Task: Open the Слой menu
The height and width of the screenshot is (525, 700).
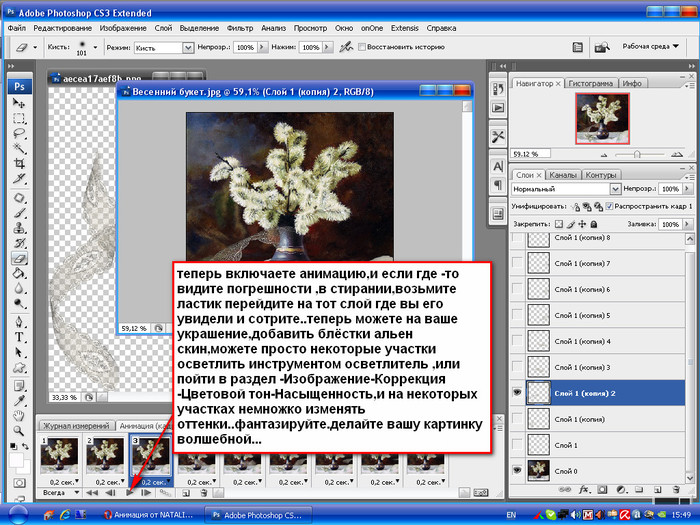Action: 163,28
